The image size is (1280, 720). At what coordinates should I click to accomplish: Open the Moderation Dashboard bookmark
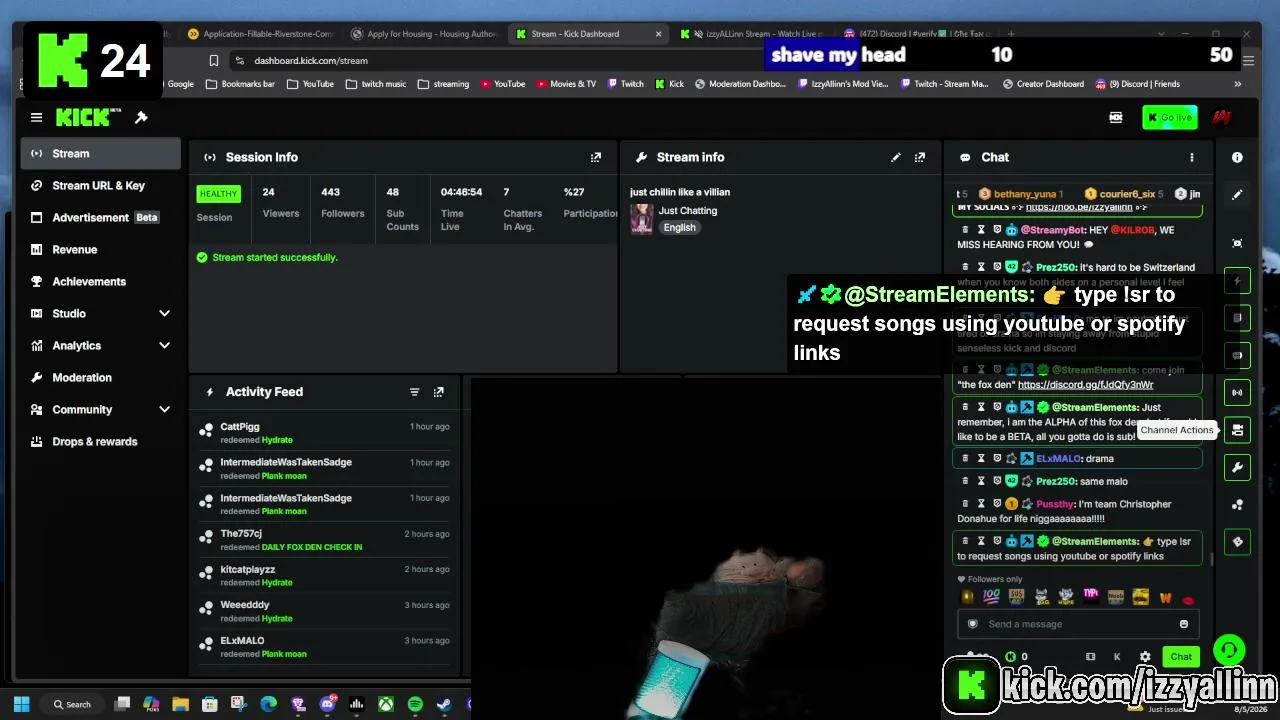(x=740, y=84)
